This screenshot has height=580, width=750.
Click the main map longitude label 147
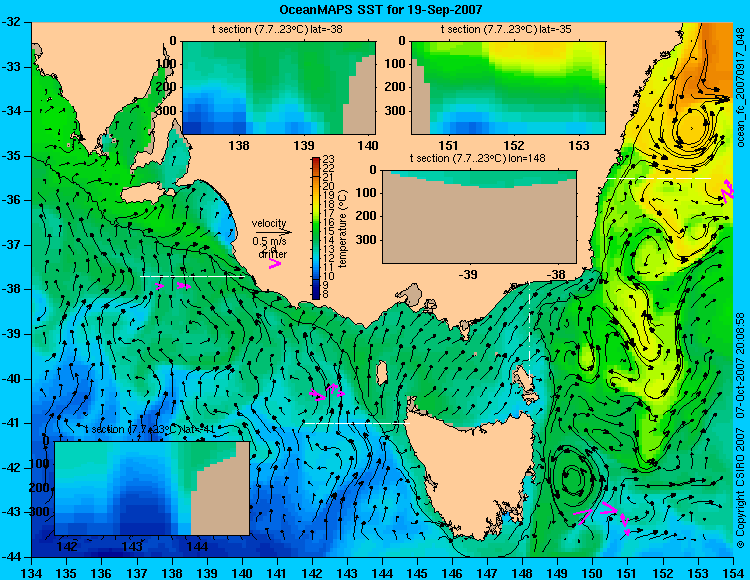pyautogui.click(x=487, y=573)
